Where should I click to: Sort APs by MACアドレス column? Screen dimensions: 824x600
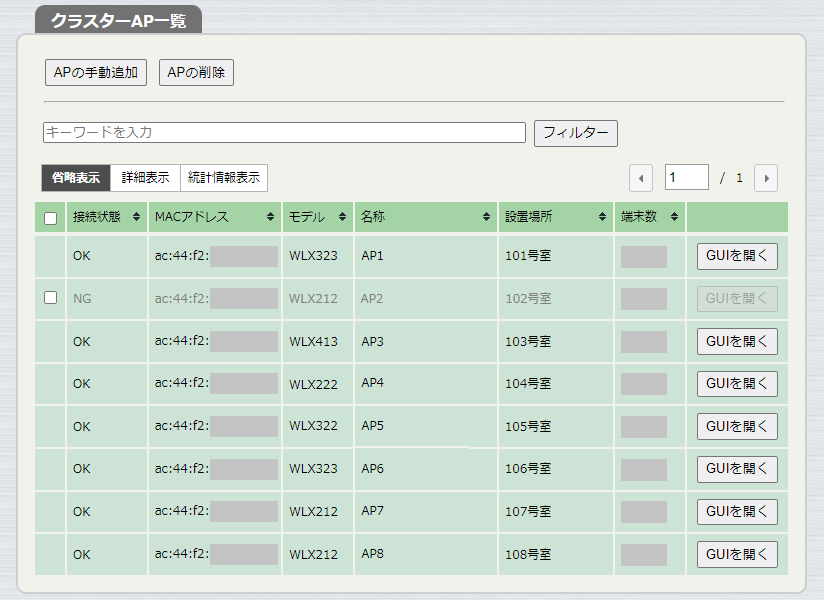coord(270,217)
